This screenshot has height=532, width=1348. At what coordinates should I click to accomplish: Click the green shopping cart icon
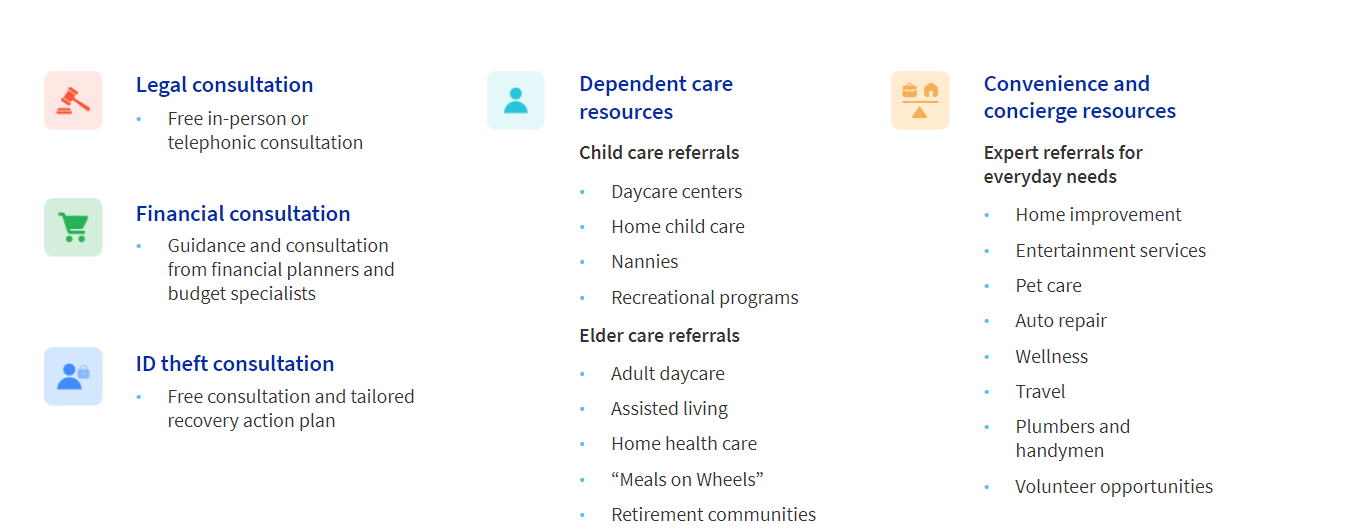73,227
